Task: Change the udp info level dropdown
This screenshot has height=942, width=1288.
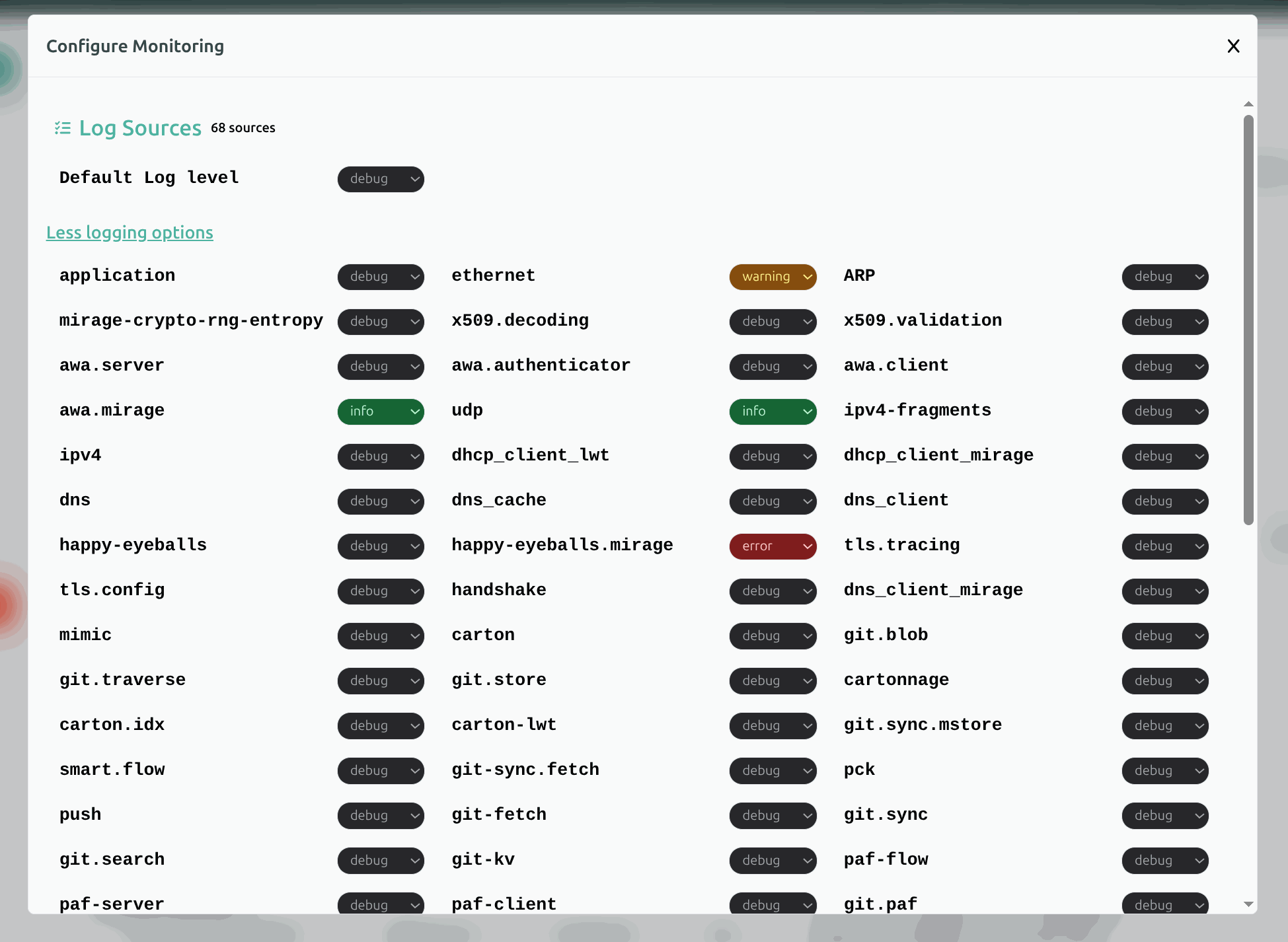Action: coord(773,412)
